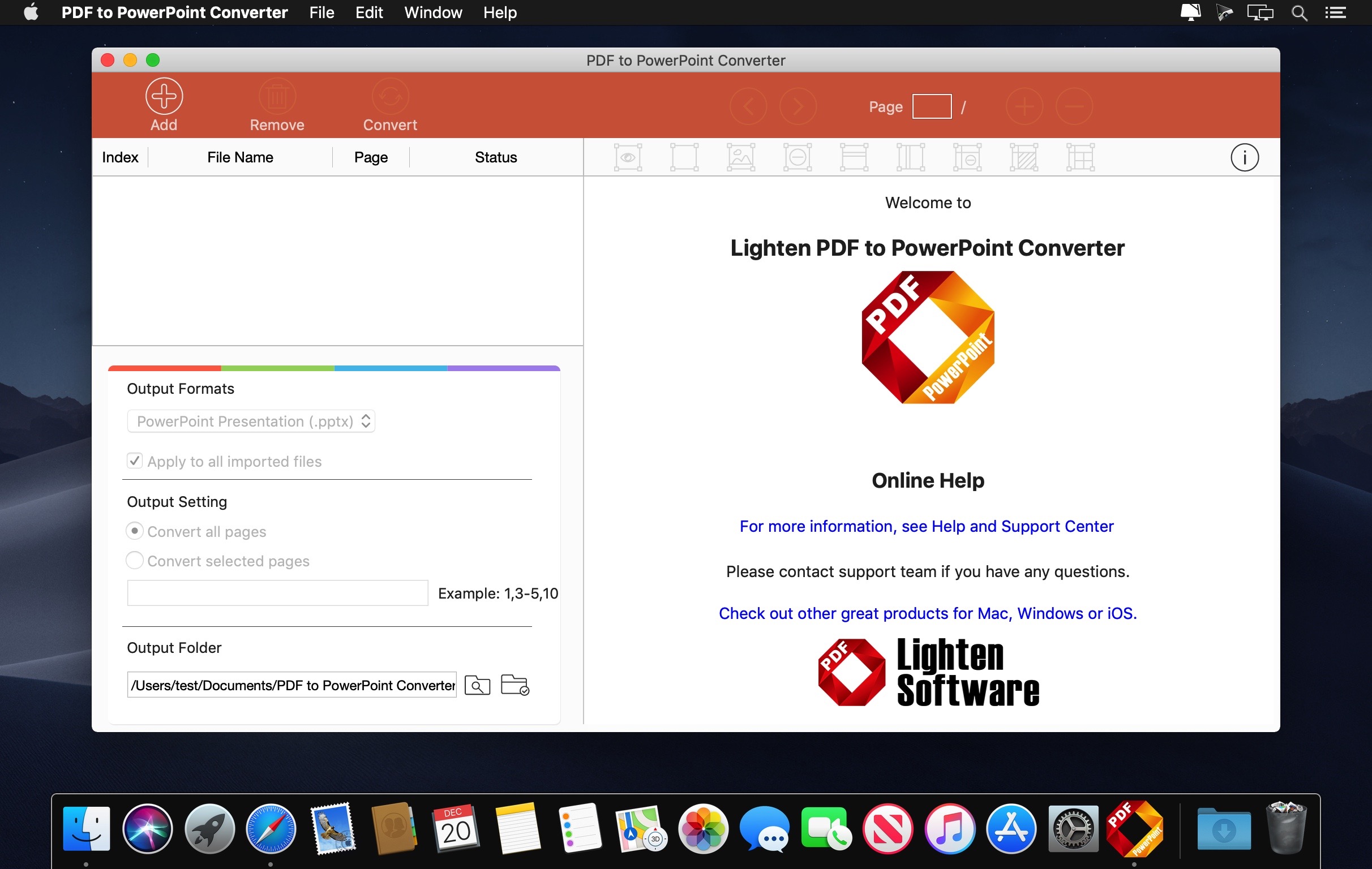Click the Convert circular arrows icon
The image size is (1372, 869).
(391, 96)
